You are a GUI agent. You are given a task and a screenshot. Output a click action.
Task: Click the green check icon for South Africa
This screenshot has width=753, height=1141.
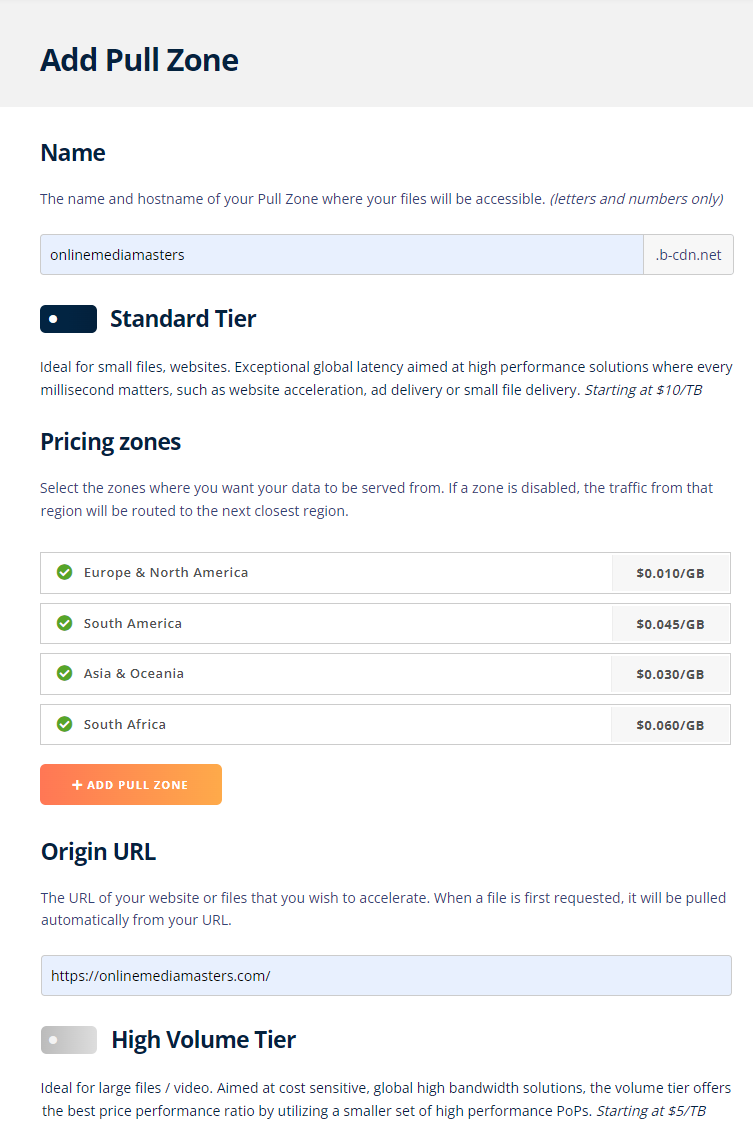[x=64, y=724]
